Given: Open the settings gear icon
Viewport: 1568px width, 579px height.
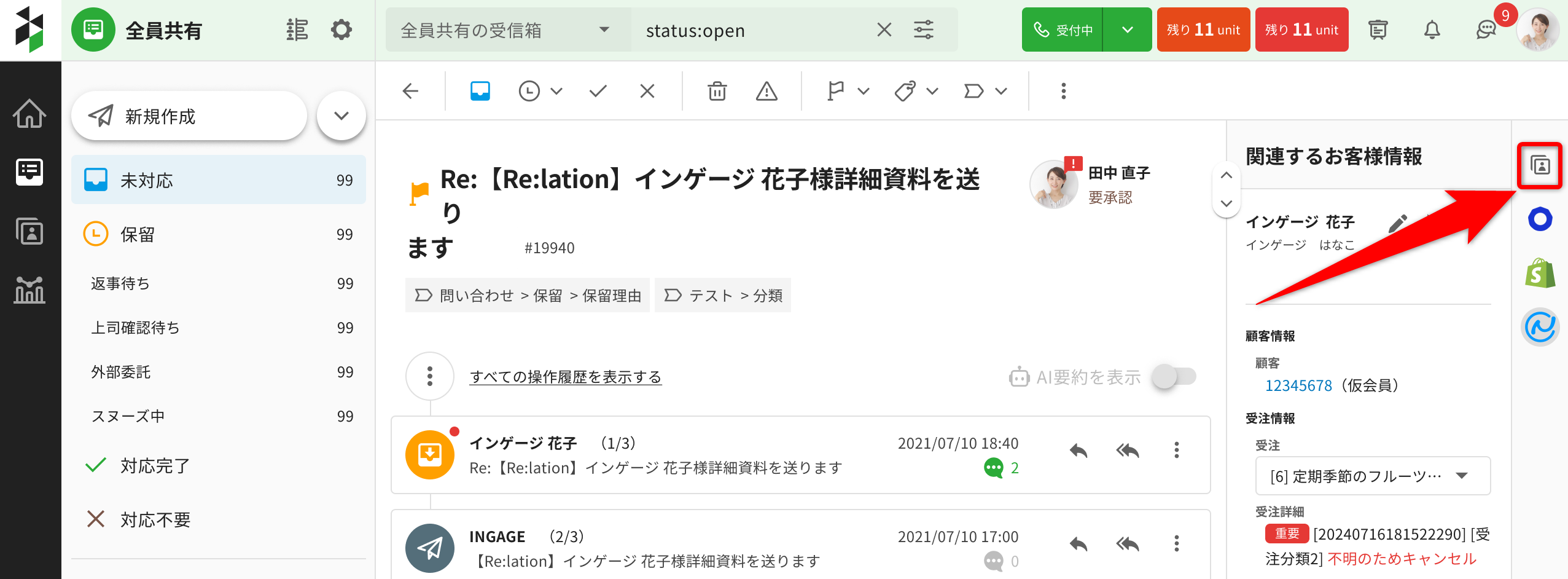Looking at the screenshot, I should [x=341, y=30].
